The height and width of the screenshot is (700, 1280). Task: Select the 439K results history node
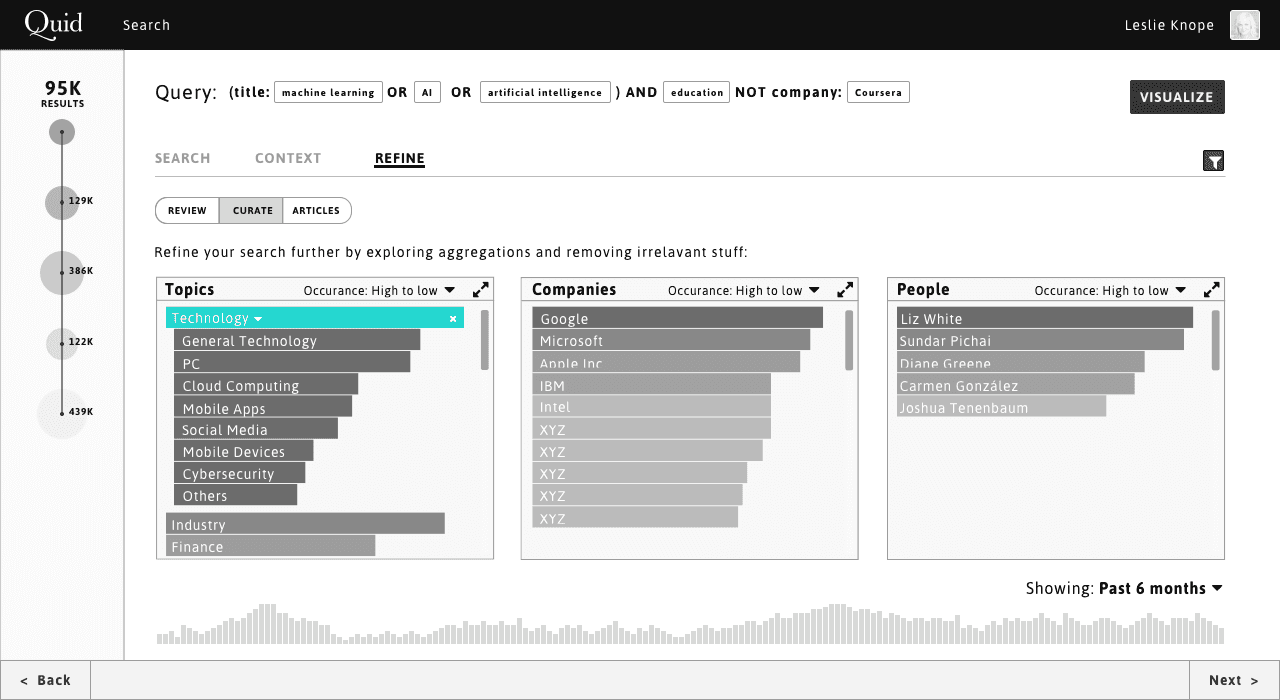[x=62, y=413]
